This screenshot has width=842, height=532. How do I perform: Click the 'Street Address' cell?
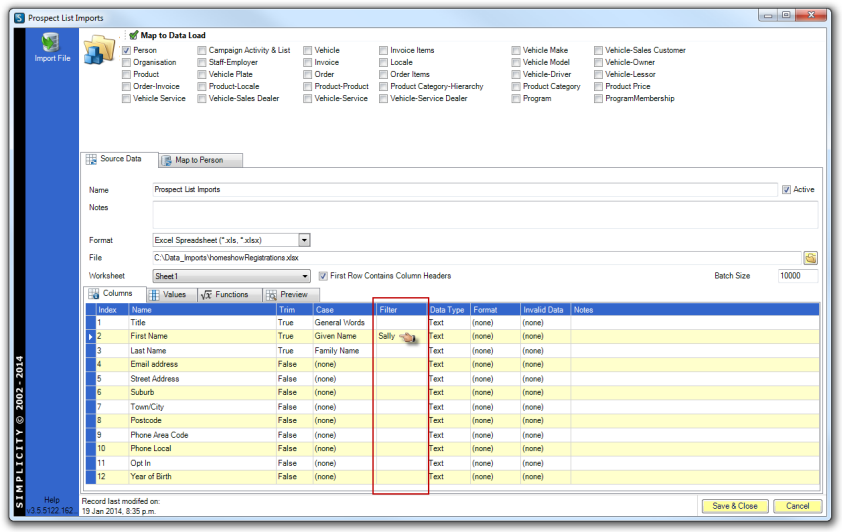tap(202, 379)
